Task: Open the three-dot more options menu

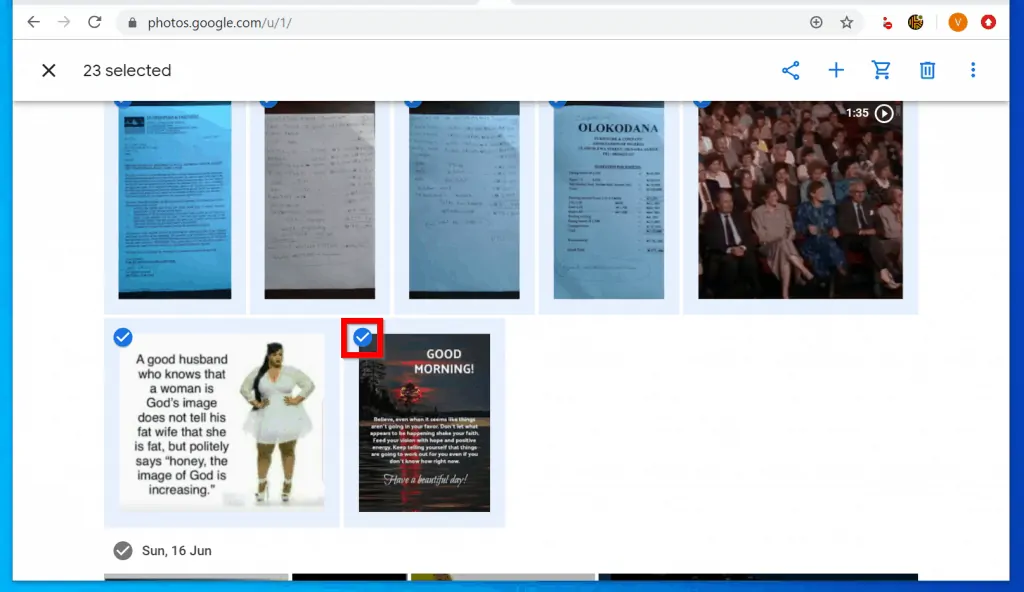Action: (x=972, y=70)
